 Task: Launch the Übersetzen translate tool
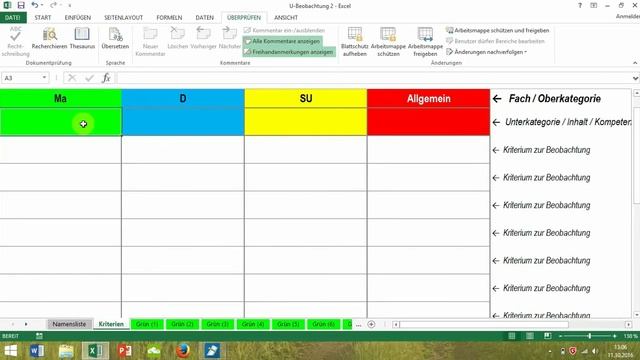pyautogui.click(x=115, y=39)
